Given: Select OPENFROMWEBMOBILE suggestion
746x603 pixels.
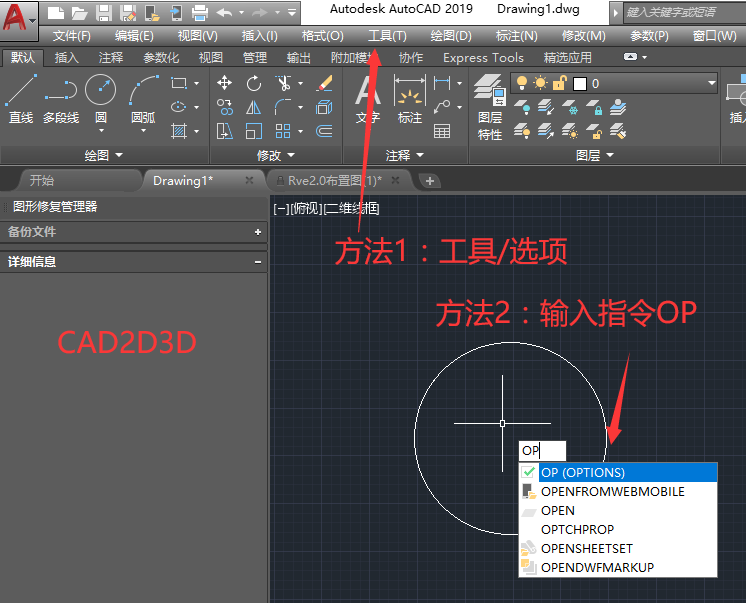Looking at the screenshot, I should click(x=618, y=491).
